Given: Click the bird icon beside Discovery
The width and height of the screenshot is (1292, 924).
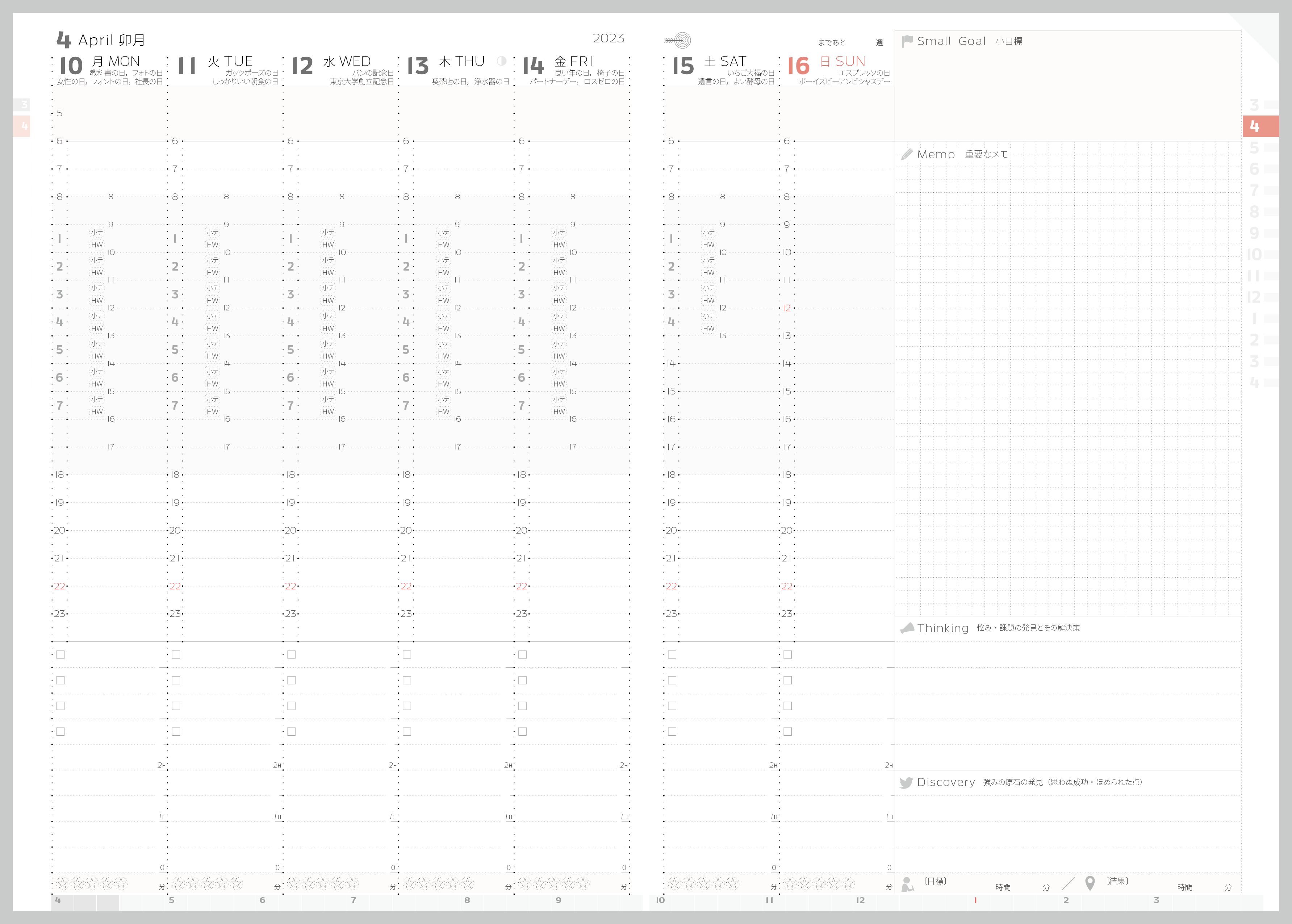Looking at the screenshot, I should 906,782.
